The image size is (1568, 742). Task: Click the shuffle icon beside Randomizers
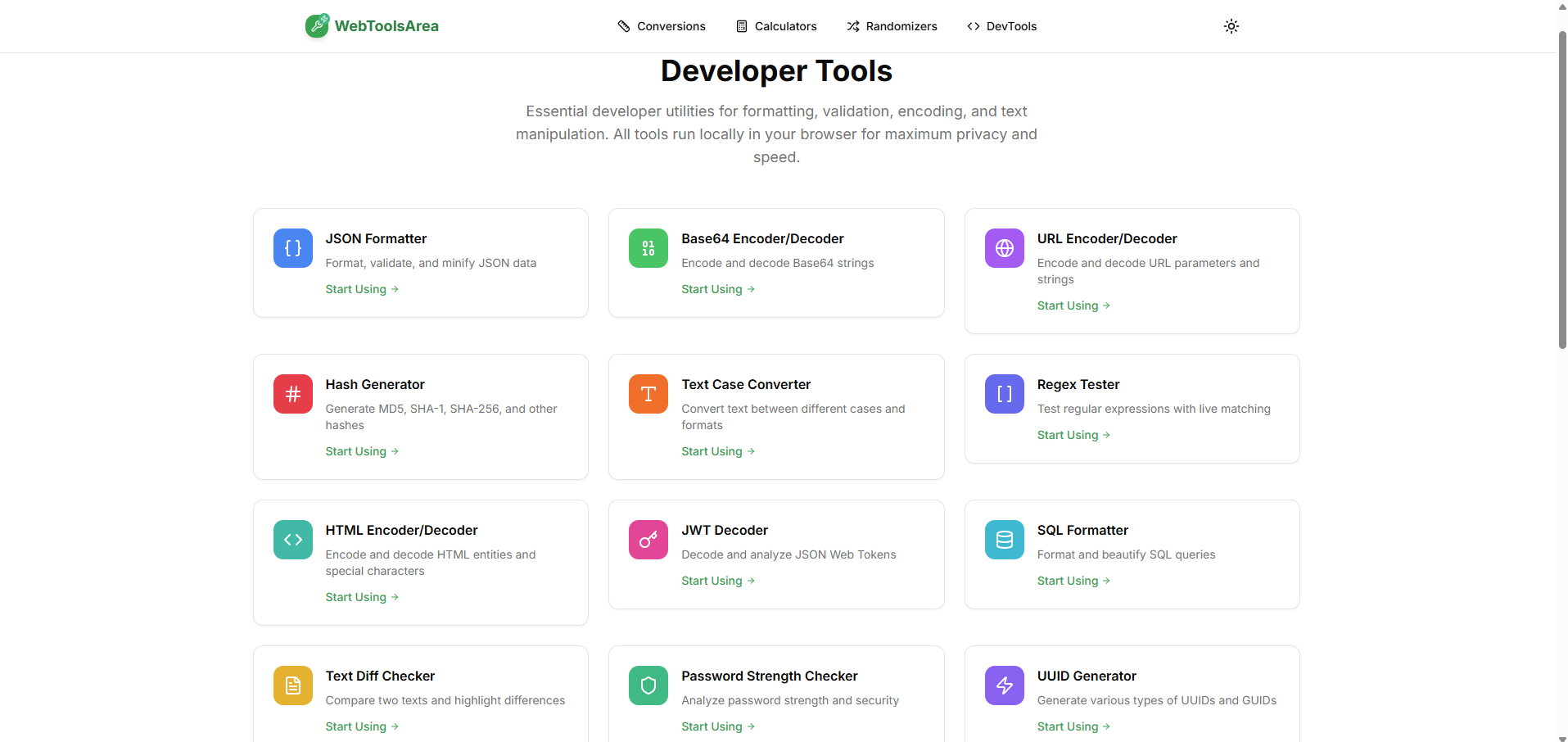coord(853,26)
